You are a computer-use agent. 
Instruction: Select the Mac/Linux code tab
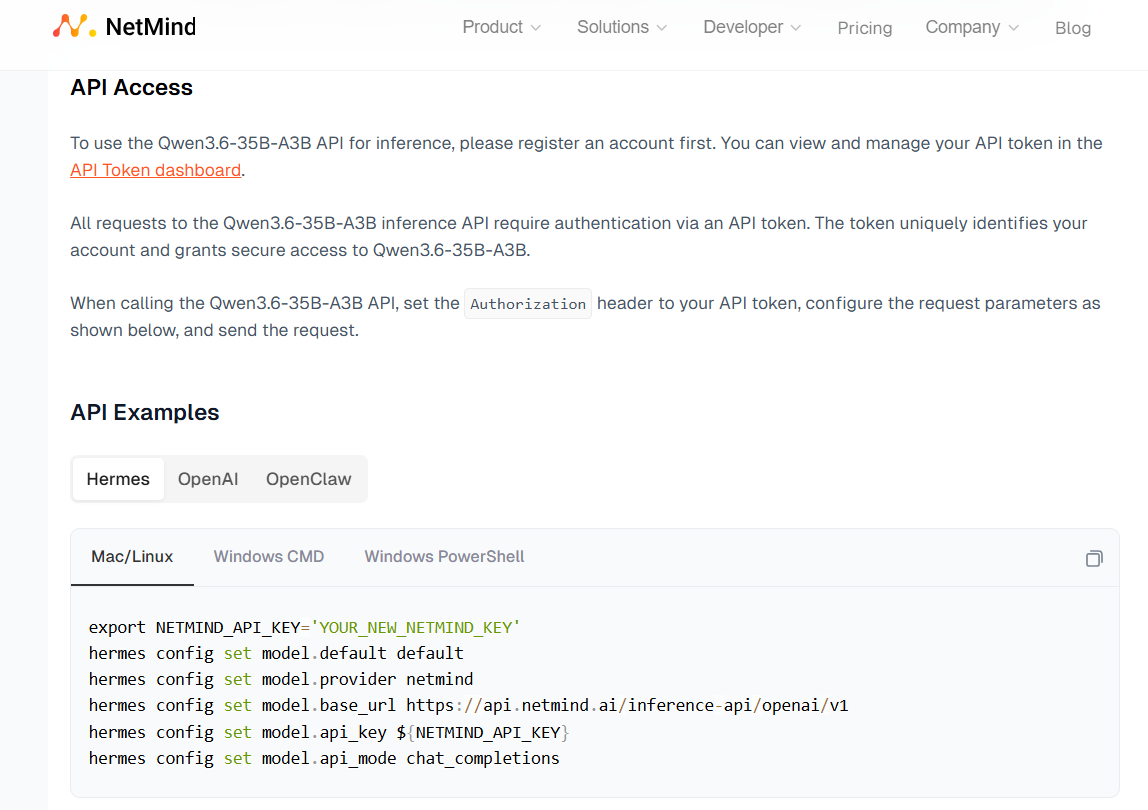click(133, 557)
